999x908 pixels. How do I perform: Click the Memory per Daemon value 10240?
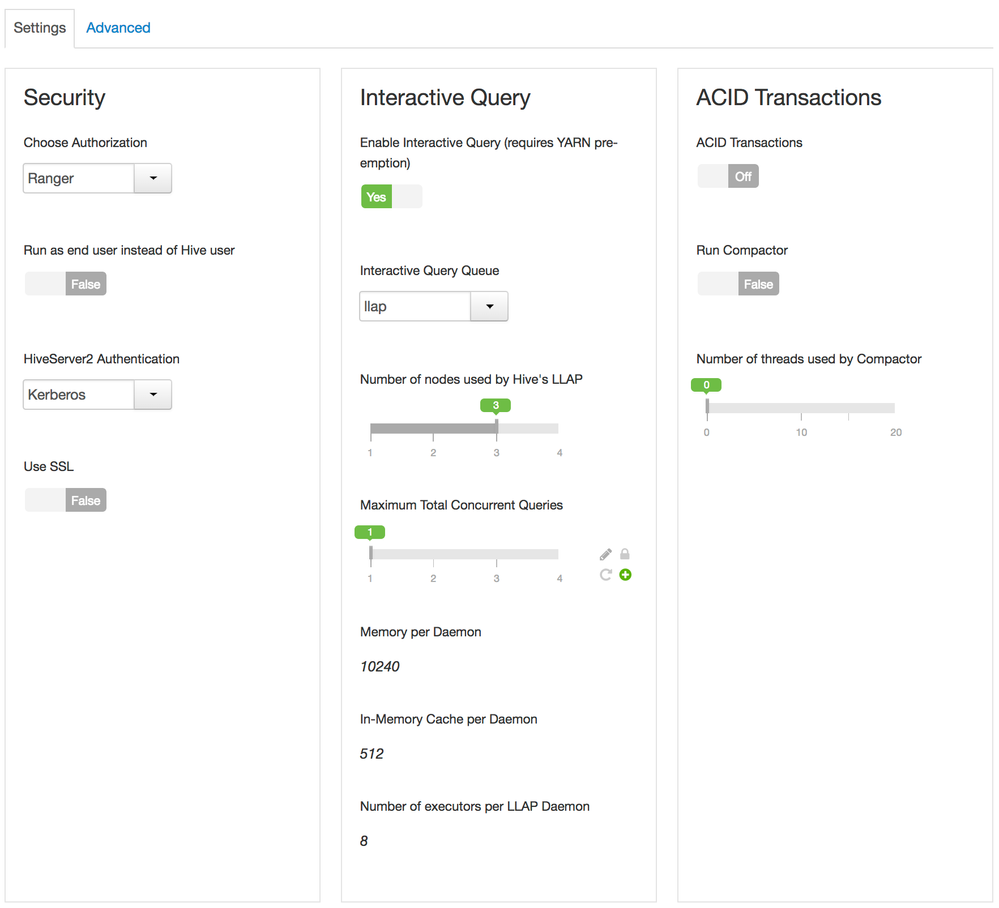380,666
